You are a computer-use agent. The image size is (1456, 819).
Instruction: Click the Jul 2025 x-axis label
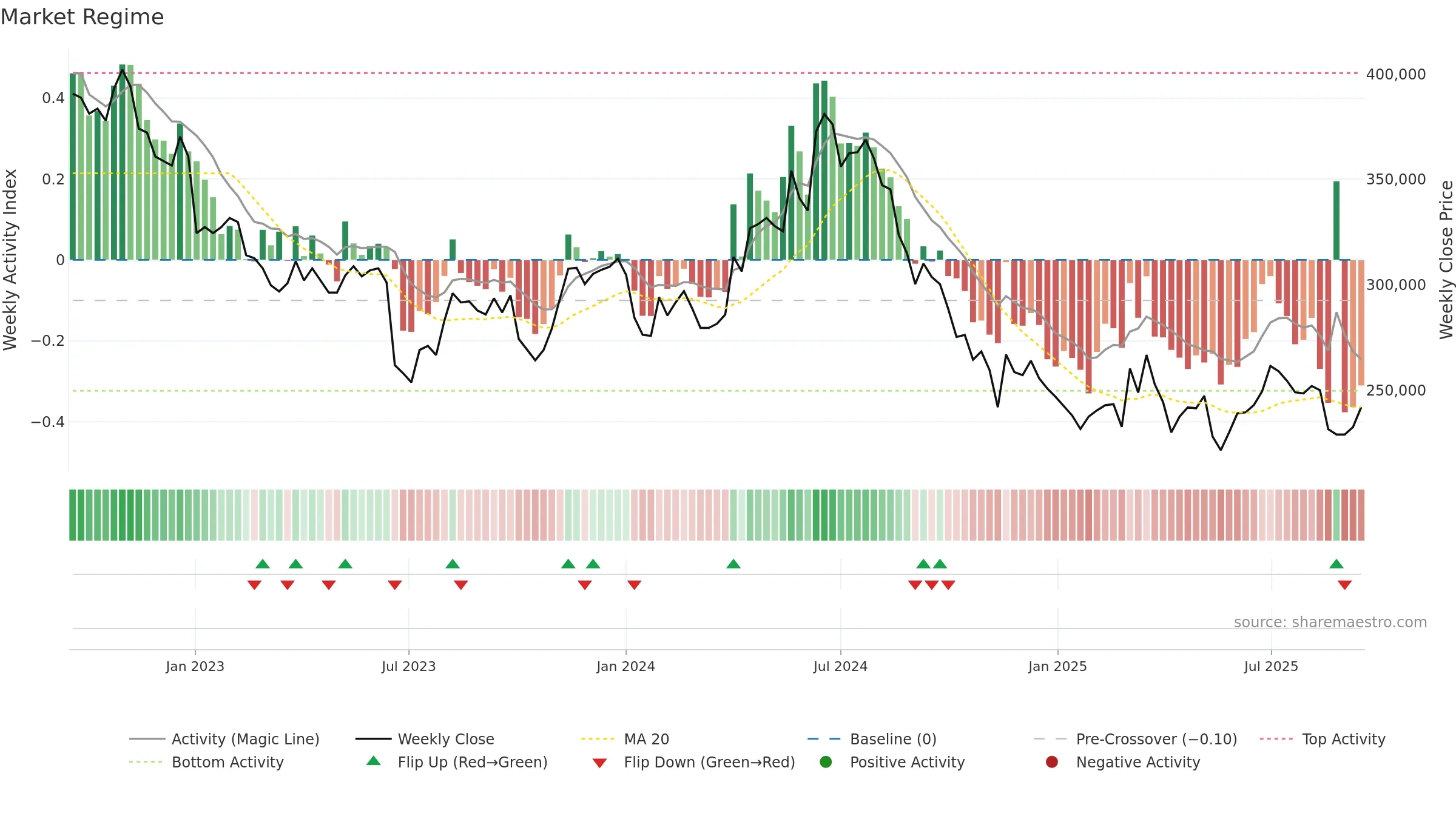(x=1272, y=666)
